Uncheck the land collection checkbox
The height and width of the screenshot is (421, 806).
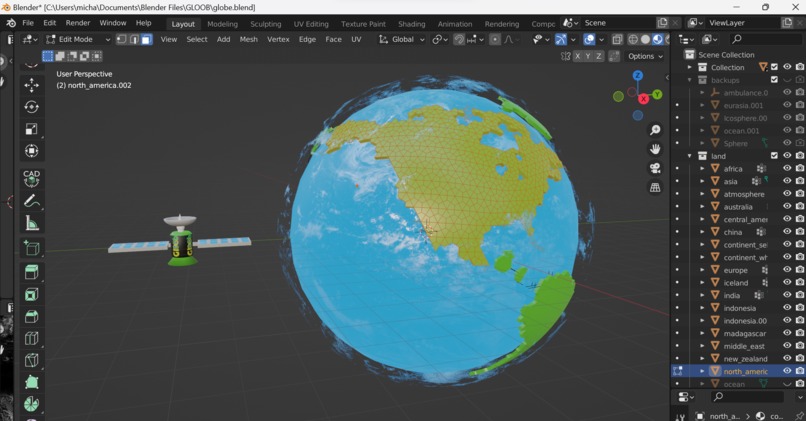pyautogui.click(x=774, y=156)
